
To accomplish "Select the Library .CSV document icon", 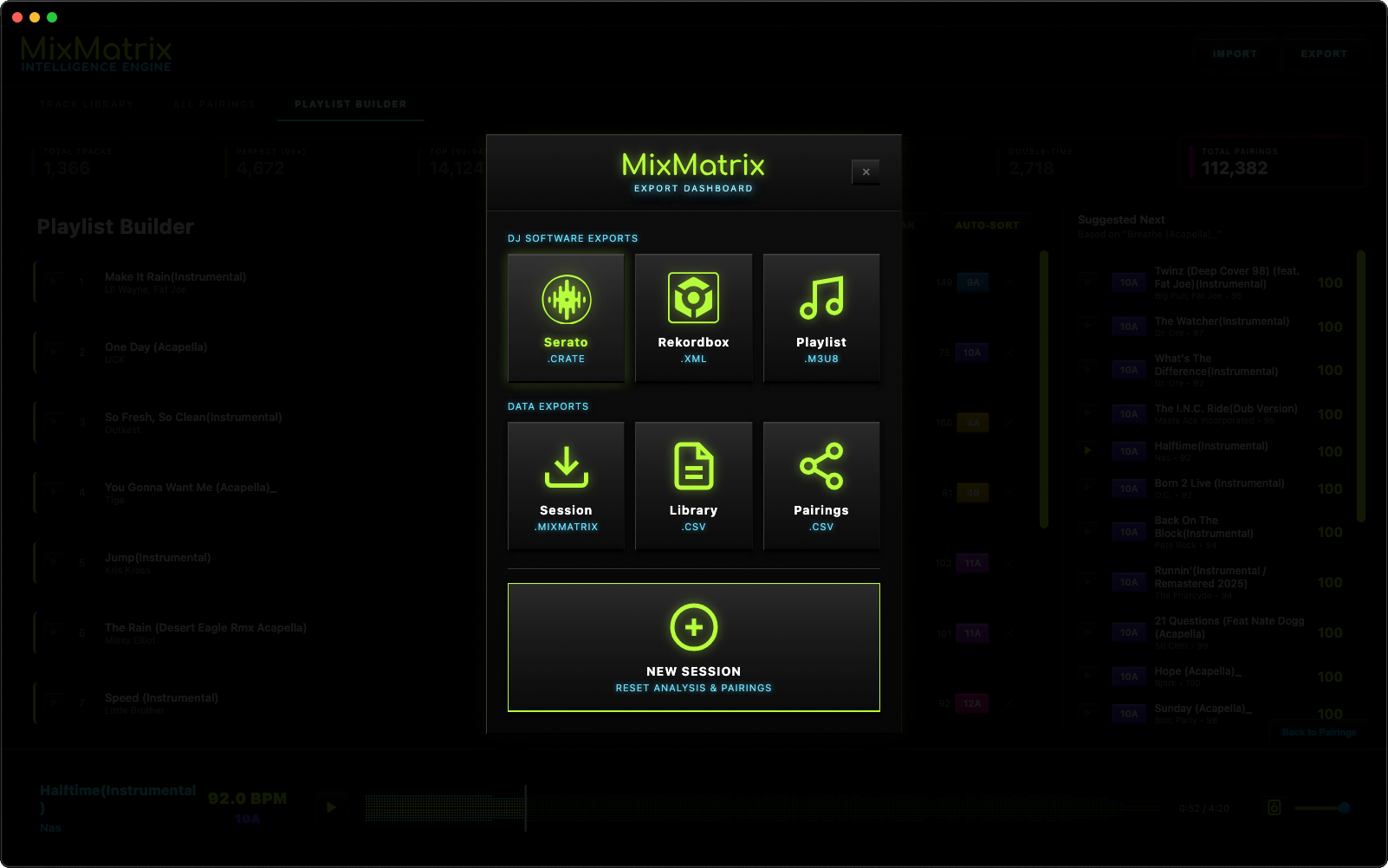I will point(693,467).
